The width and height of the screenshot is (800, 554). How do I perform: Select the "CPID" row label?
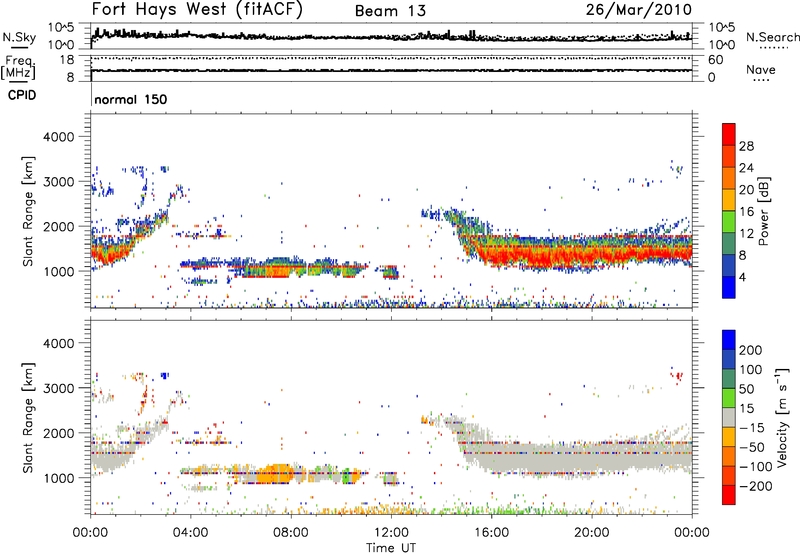pos(22,95)
